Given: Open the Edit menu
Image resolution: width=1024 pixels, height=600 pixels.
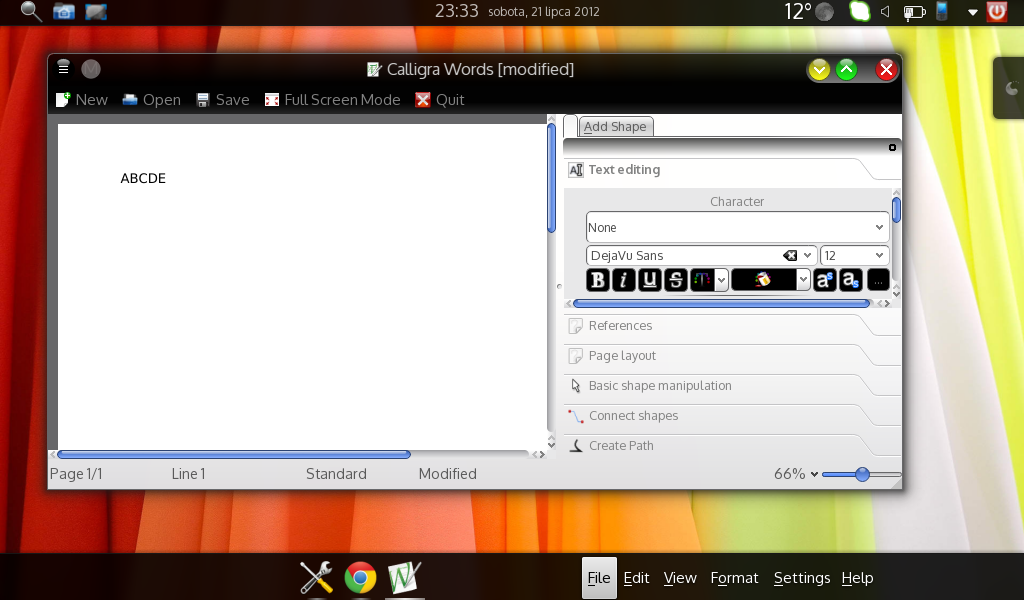Looking at the screenshot, I should 636,578.
